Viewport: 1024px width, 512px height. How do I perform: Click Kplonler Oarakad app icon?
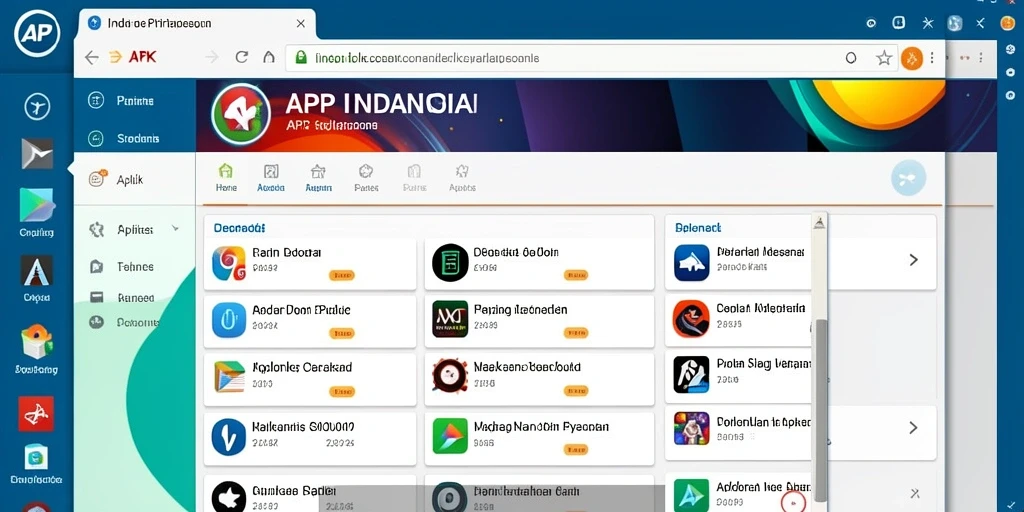229,376
